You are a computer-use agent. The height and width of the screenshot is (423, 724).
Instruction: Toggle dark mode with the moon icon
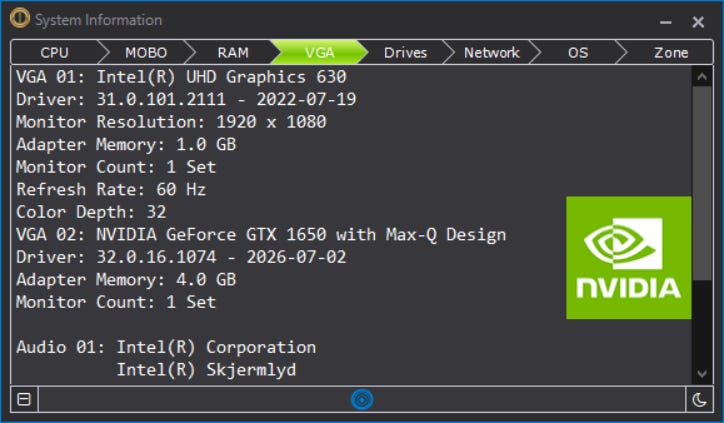[x=699, y=399]
